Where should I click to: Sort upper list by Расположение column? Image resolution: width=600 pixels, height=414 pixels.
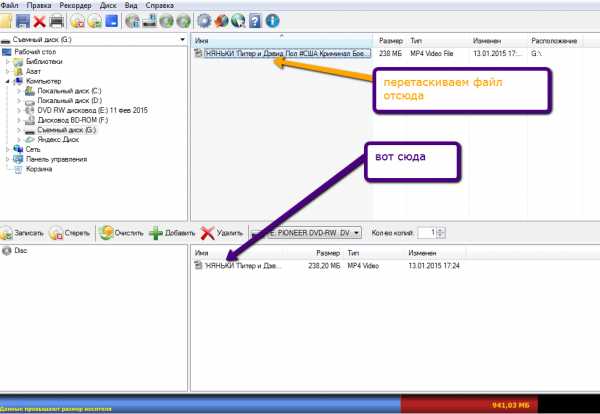coord(554,41)
